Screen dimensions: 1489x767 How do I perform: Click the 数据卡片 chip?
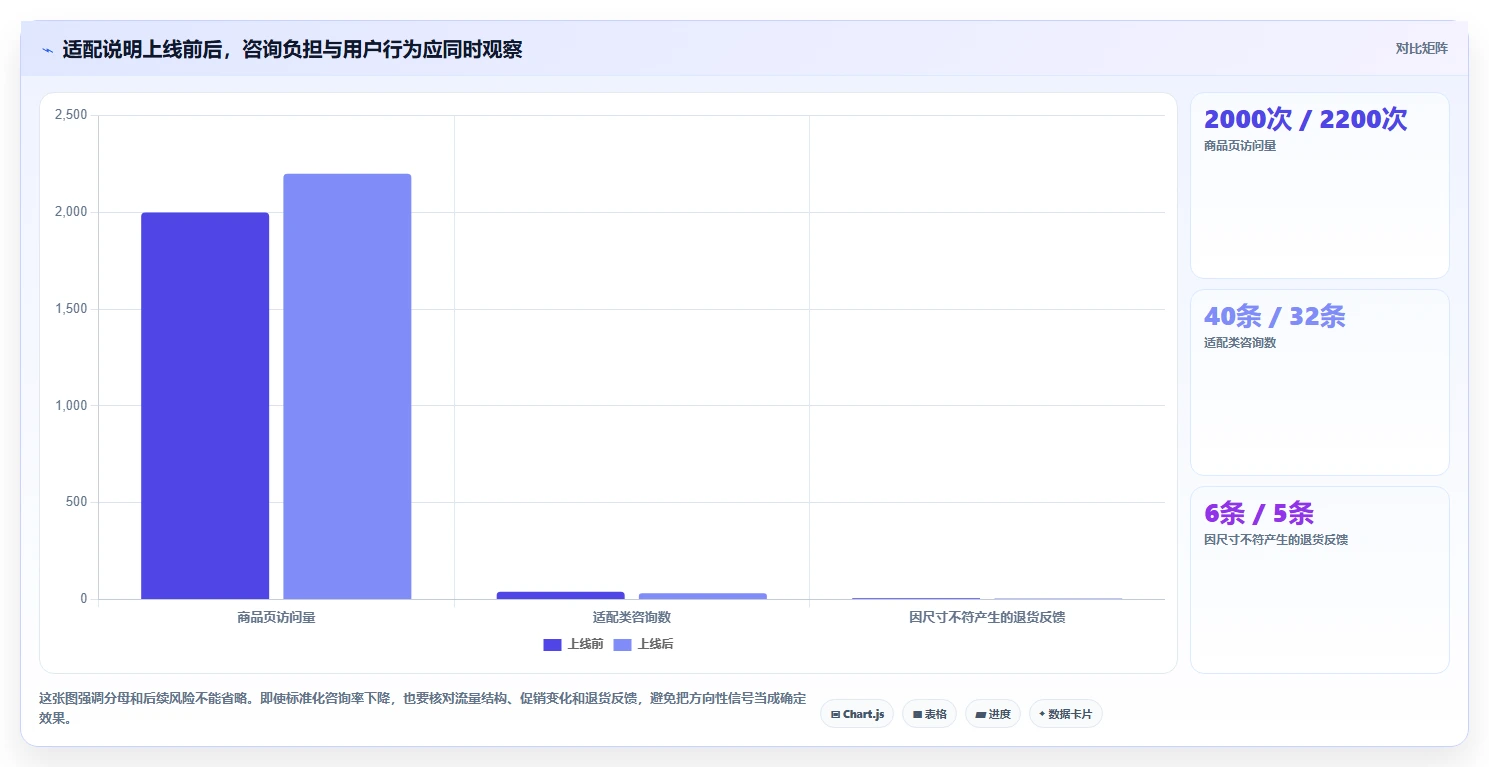pos(1066,714)
